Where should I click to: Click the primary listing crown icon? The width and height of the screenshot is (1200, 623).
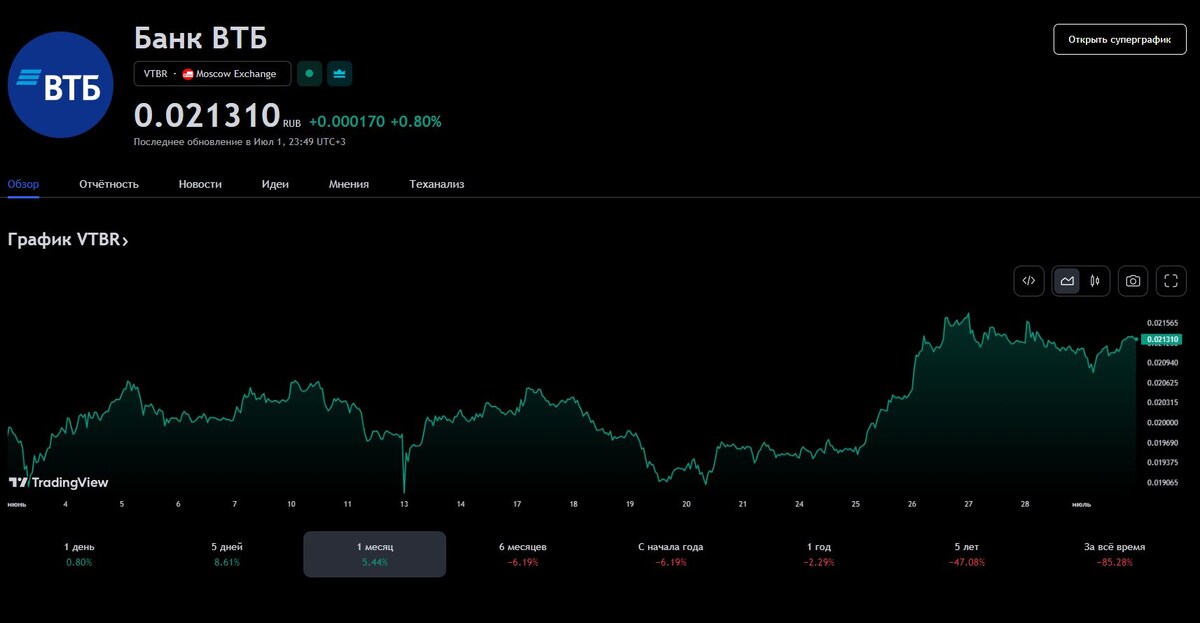[x=339, y=74]
